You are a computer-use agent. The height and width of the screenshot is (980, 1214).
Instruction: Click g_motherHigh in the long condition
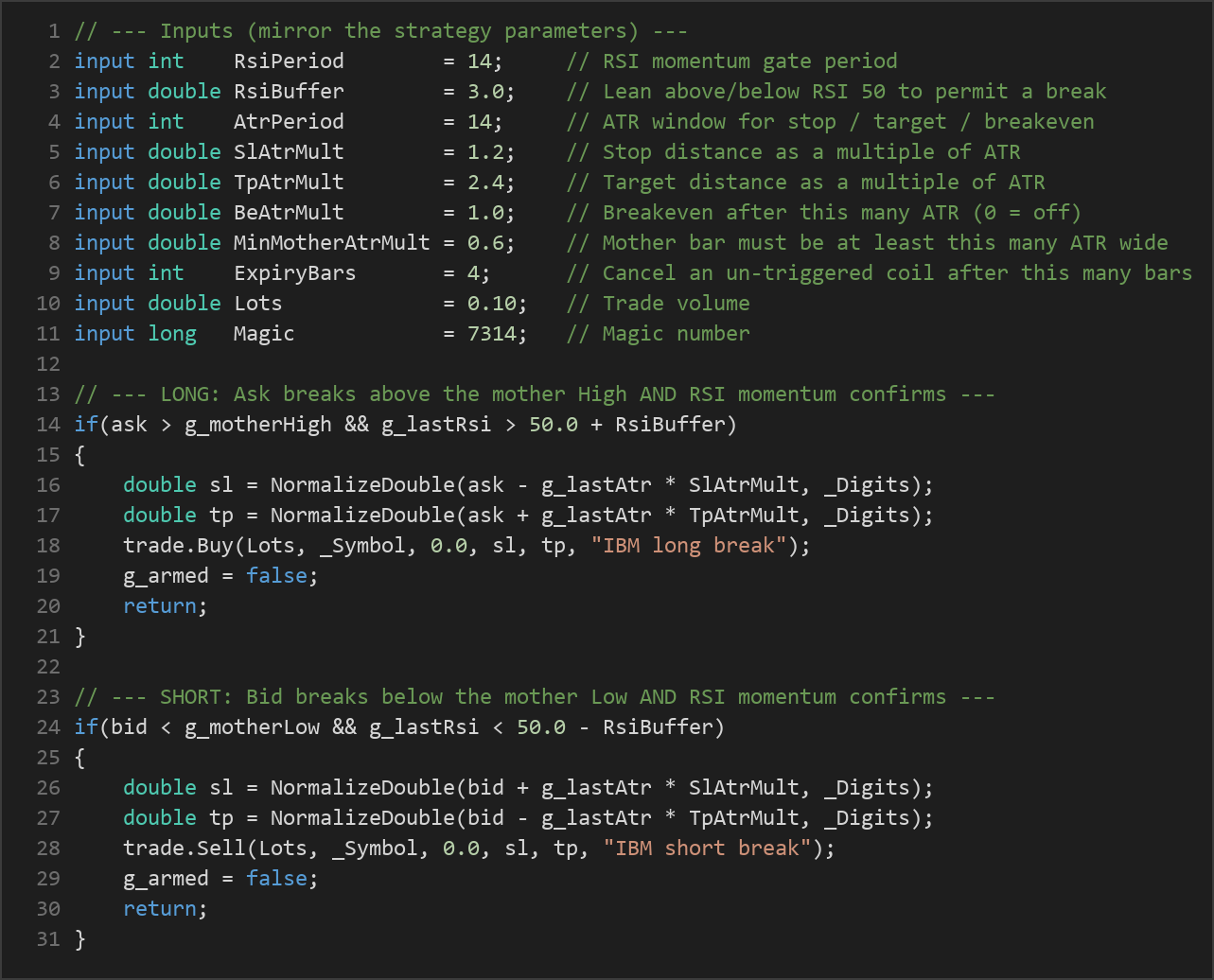click(x=258, y=425)
